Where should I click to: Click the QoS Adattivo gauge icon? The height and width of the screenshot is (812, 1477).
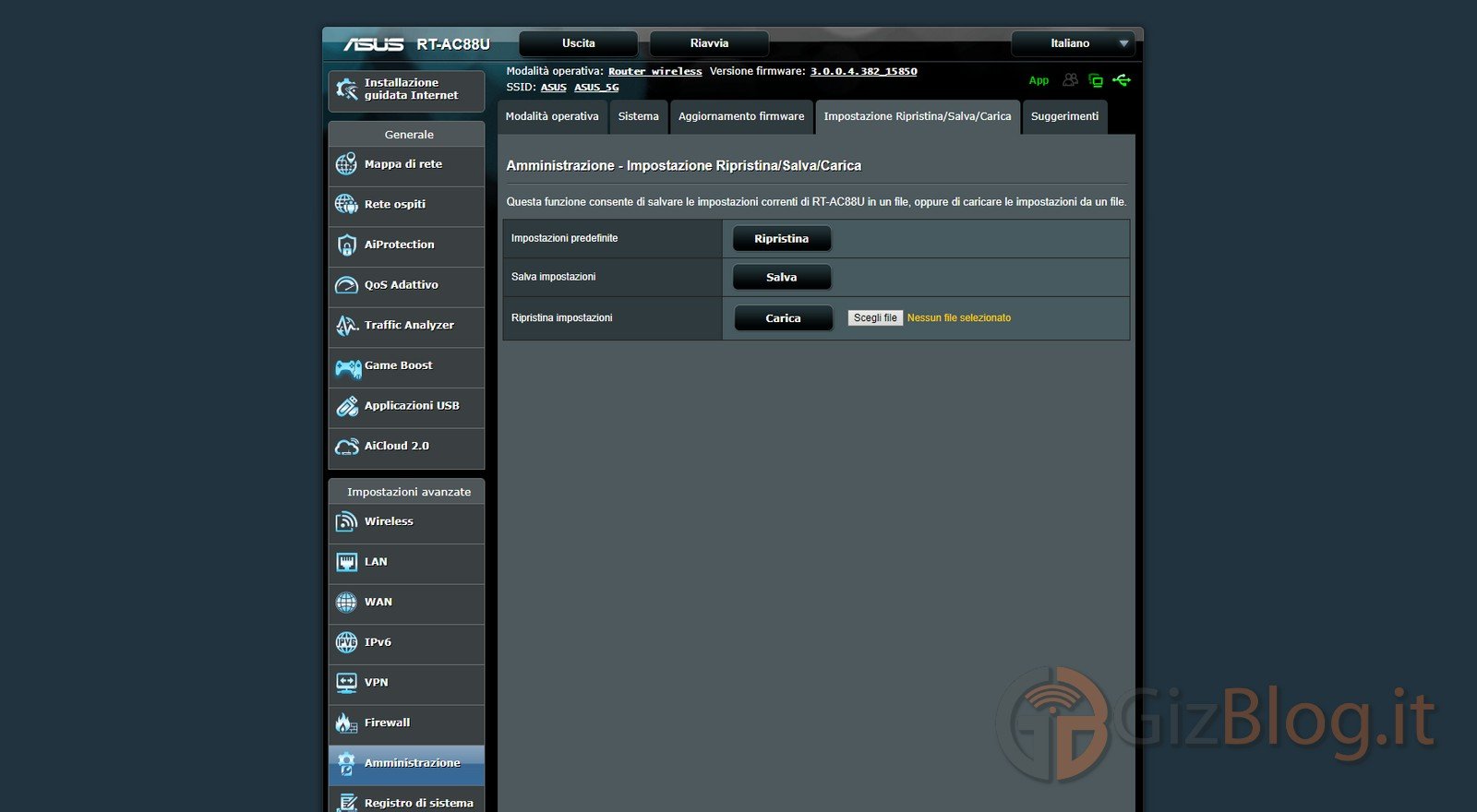tap(346, 285)
